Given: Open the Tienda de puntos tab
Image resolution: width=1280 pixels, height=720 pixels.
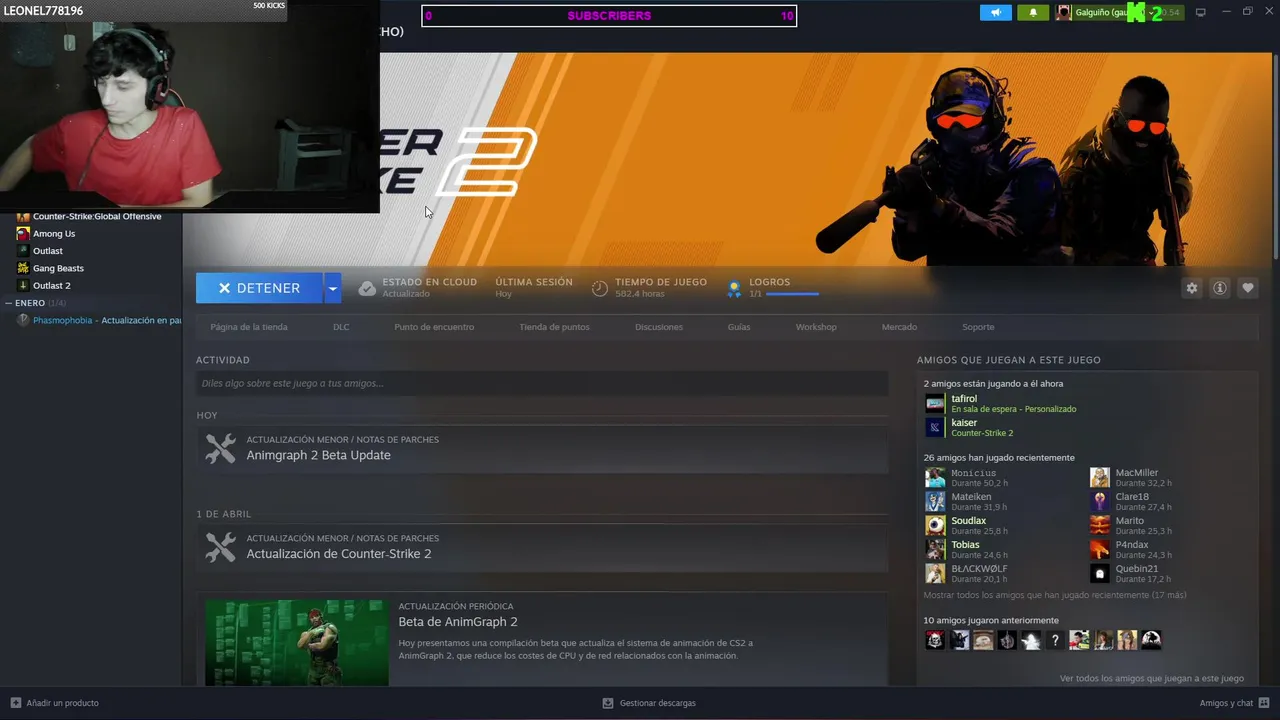Looking at the screenshot, I should click(x=554, y=327).
